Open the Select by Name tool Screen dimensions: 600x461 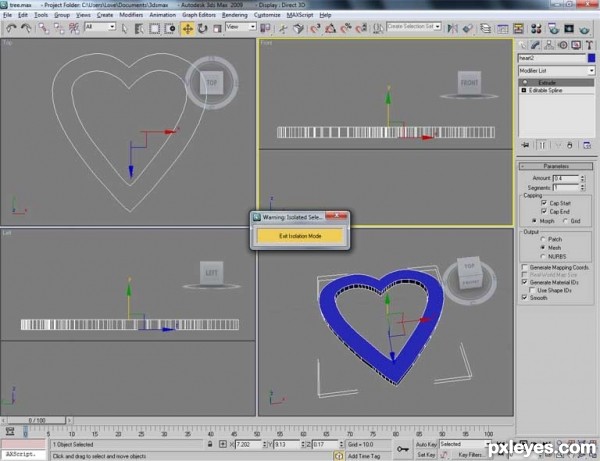(139, 28)
